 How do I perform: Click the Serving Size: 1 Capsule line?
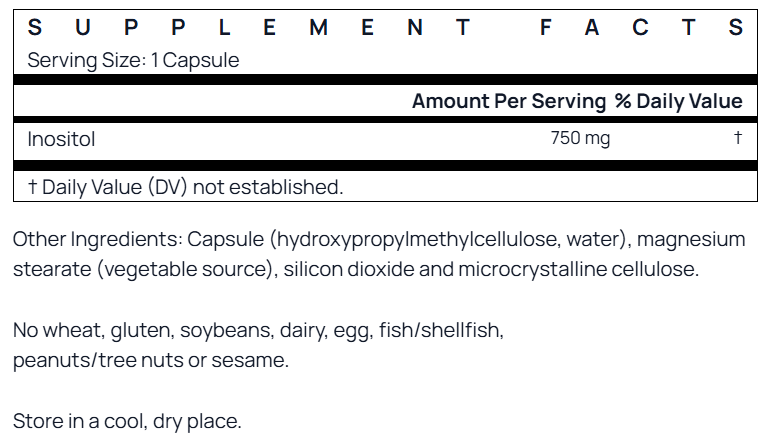(x=133, y=60)
